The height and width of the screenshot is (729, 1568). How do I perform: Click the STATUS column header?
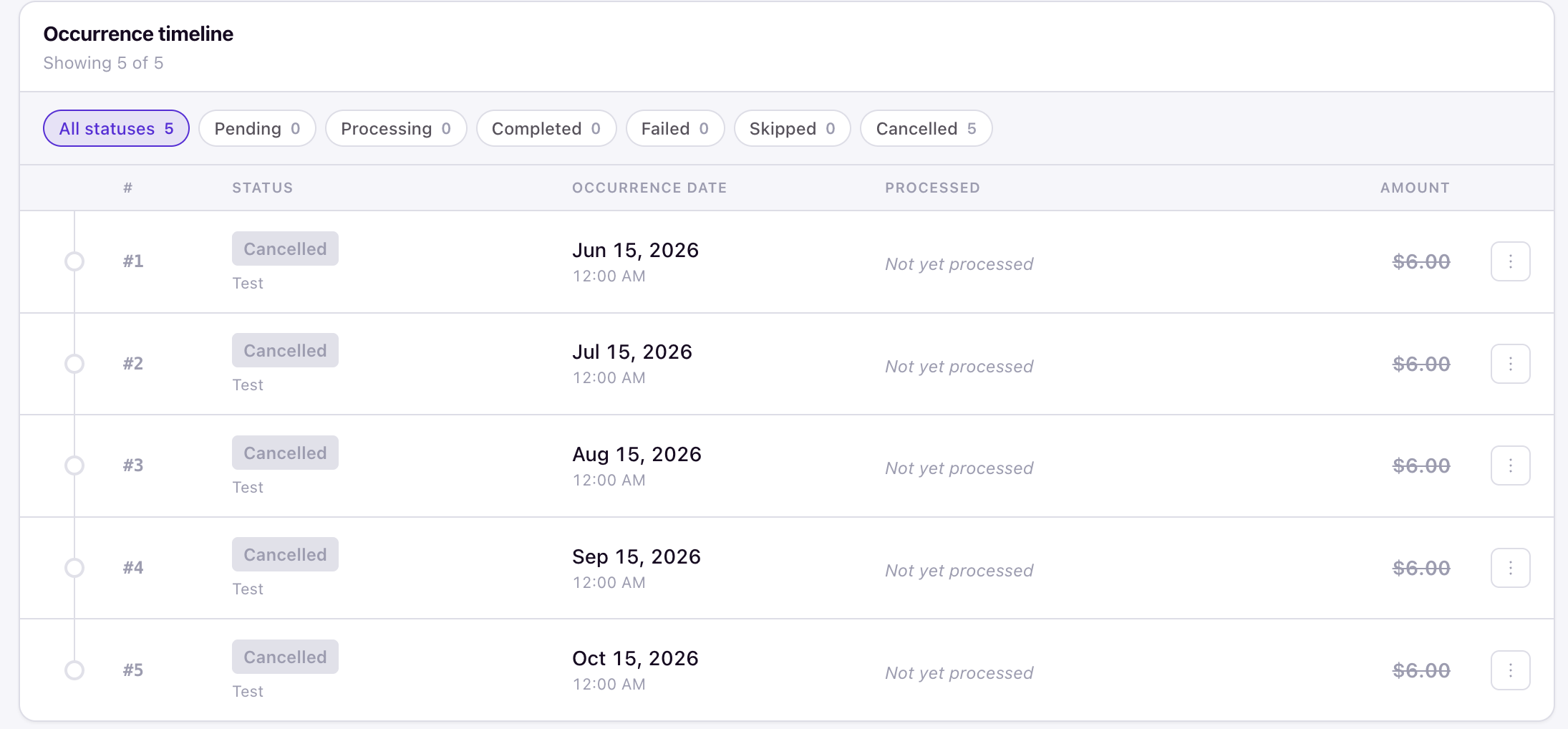[263, 188]
